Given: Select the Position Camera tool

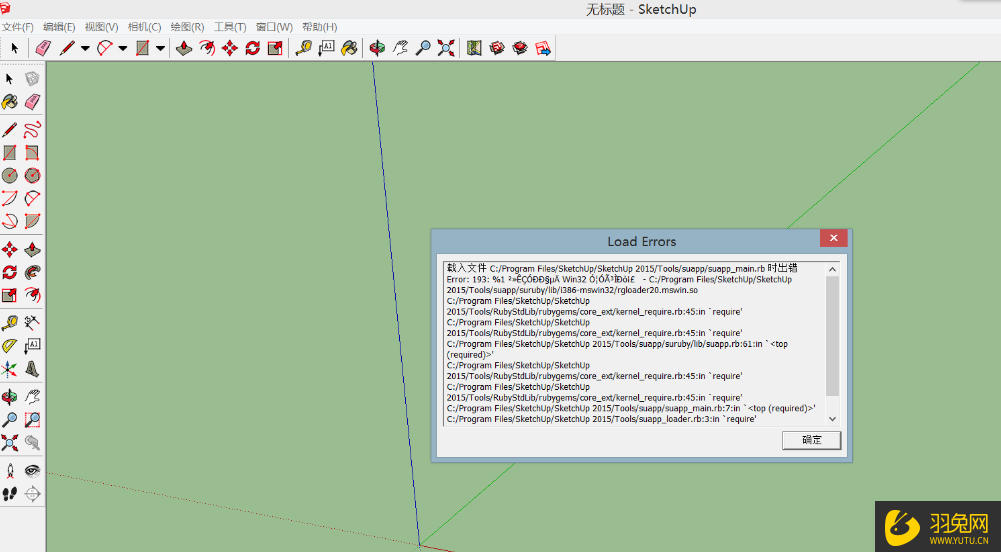Looking at the screenshot, I should [x=10, y=469].
